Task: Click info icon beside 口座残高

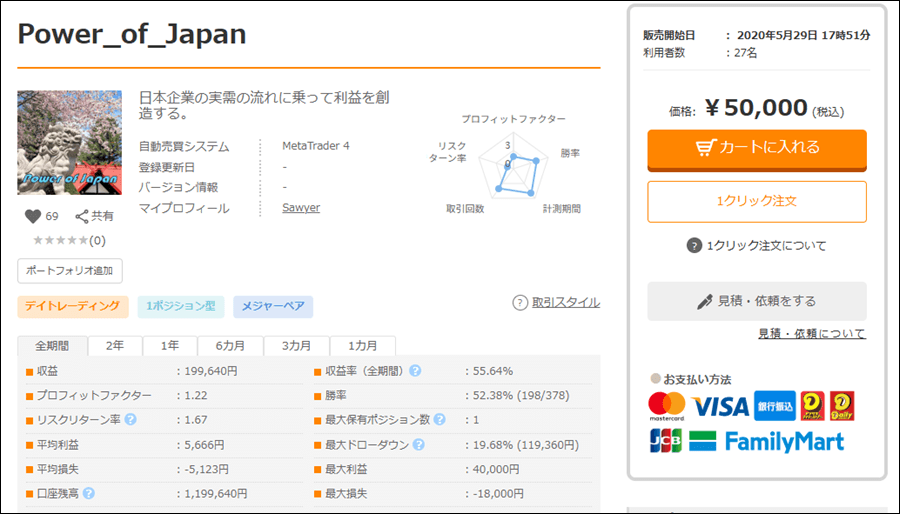Action: [89, 493]
